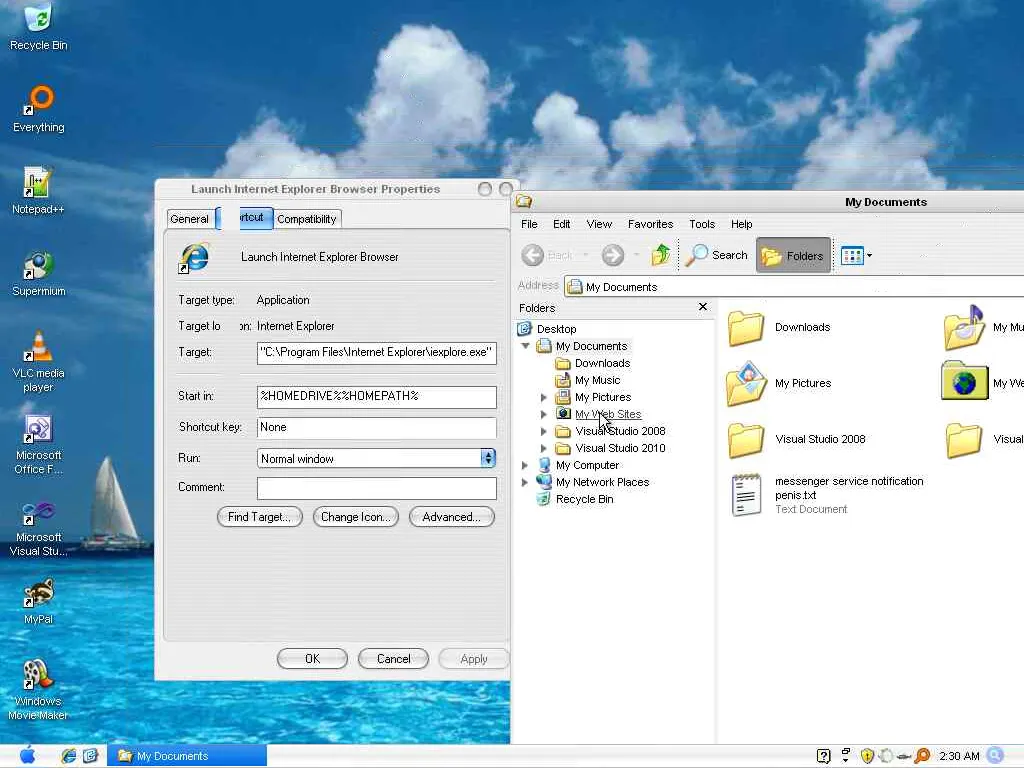Open the View menu in My Documents
This screenshot has height=768, width=1024.
[599, 224]
